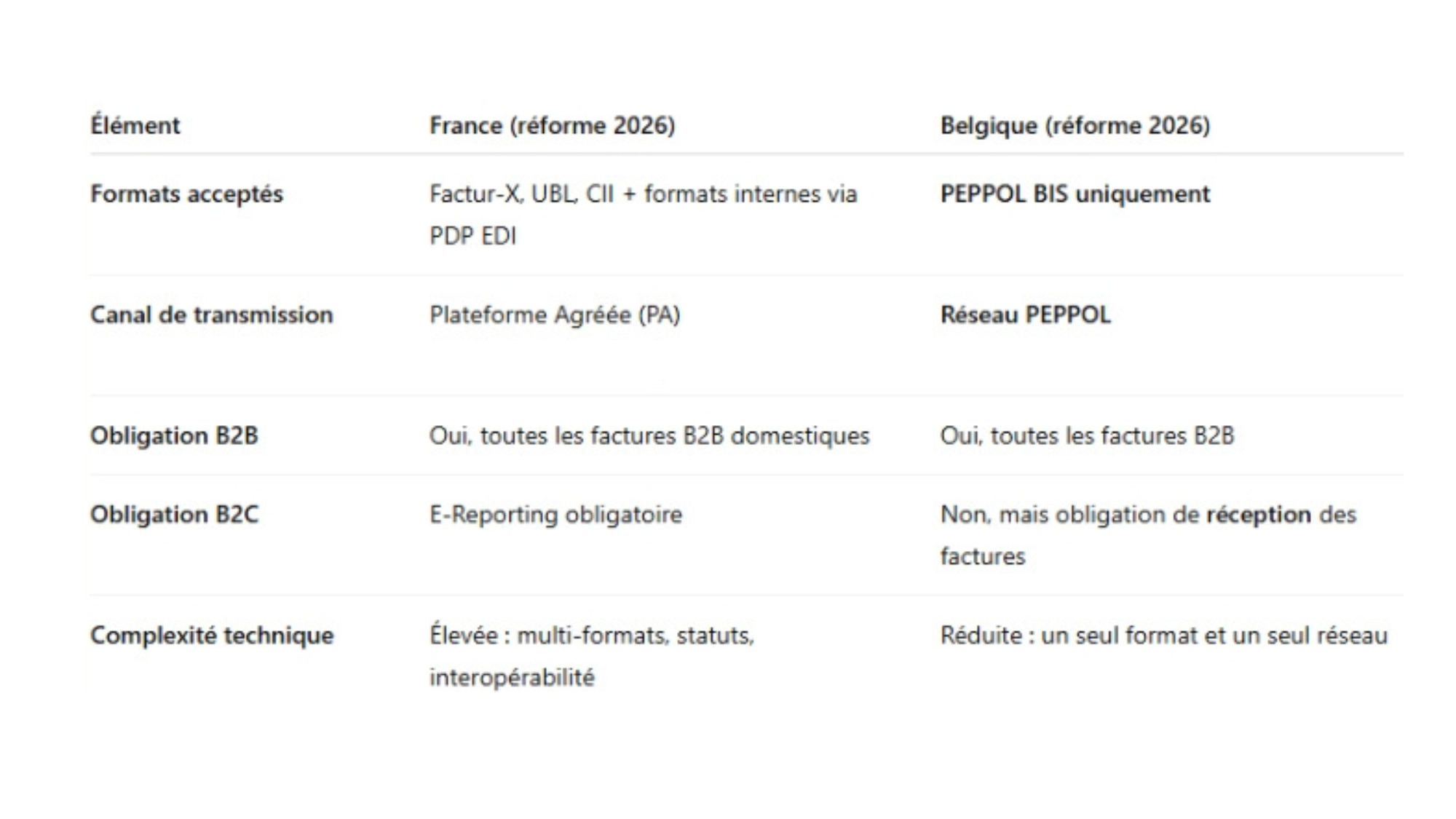Click Belgium's "Oui, toutes les factures B2B" cell
This screenshot has height=819, width=1456.
(x=1087, y=435)
